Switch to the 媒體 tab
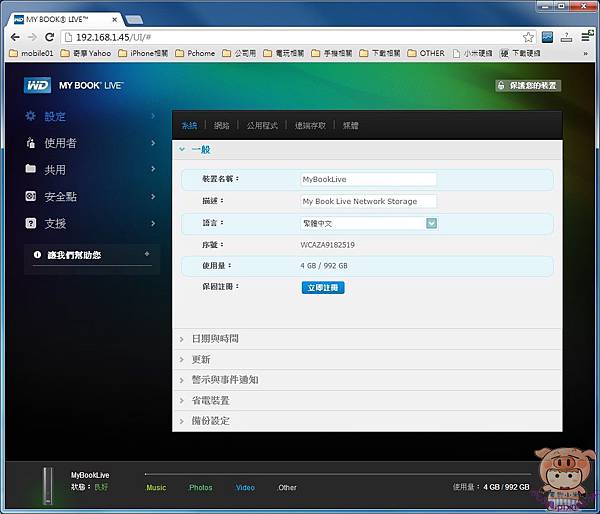 [x=351, y=126]
